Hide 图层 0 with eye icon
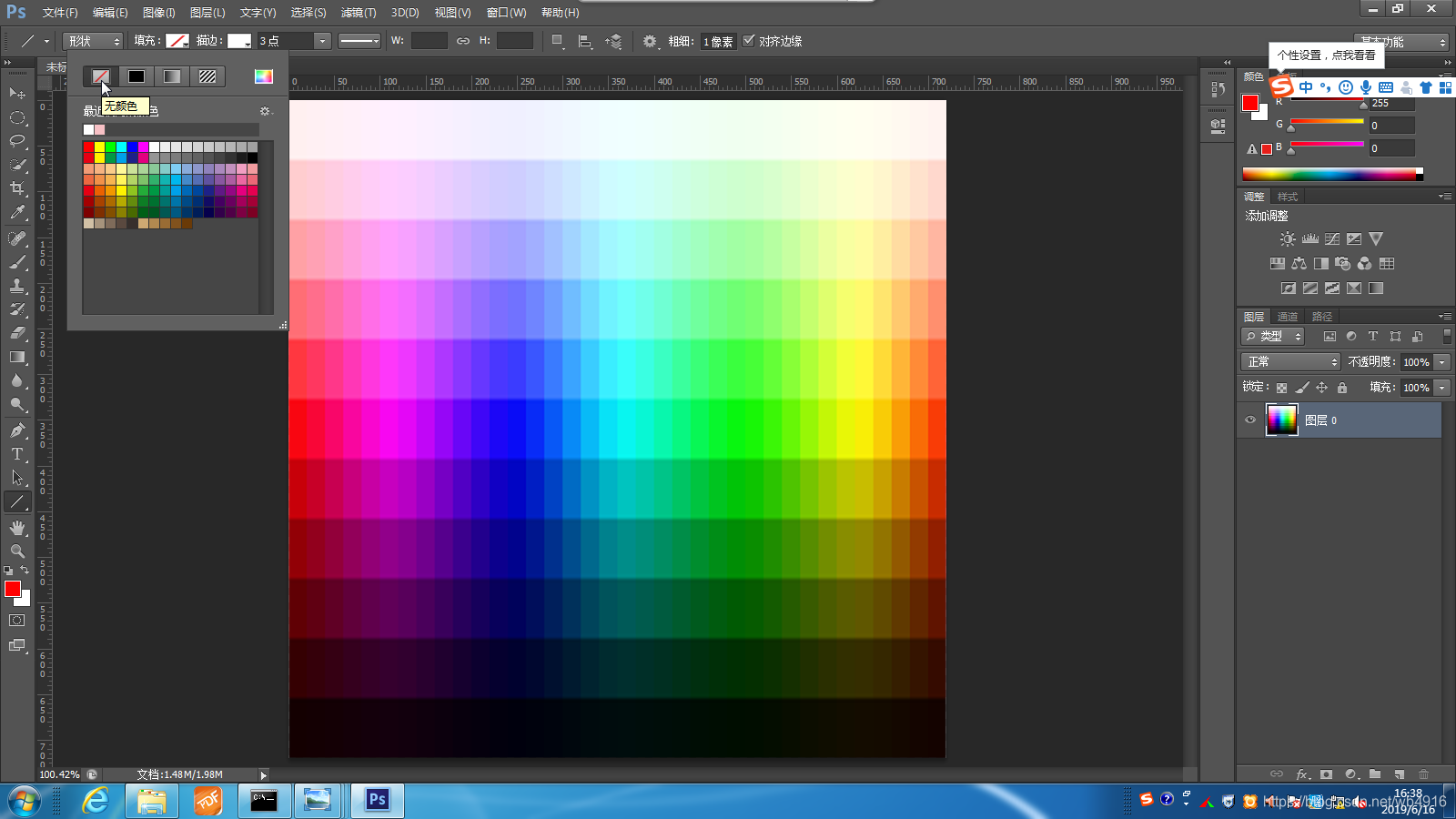Screen dimensions: 1456x819 coord(1250,420)
